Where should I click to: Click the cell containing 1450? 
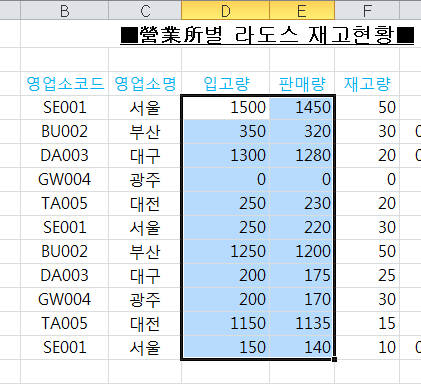(302, 108)
